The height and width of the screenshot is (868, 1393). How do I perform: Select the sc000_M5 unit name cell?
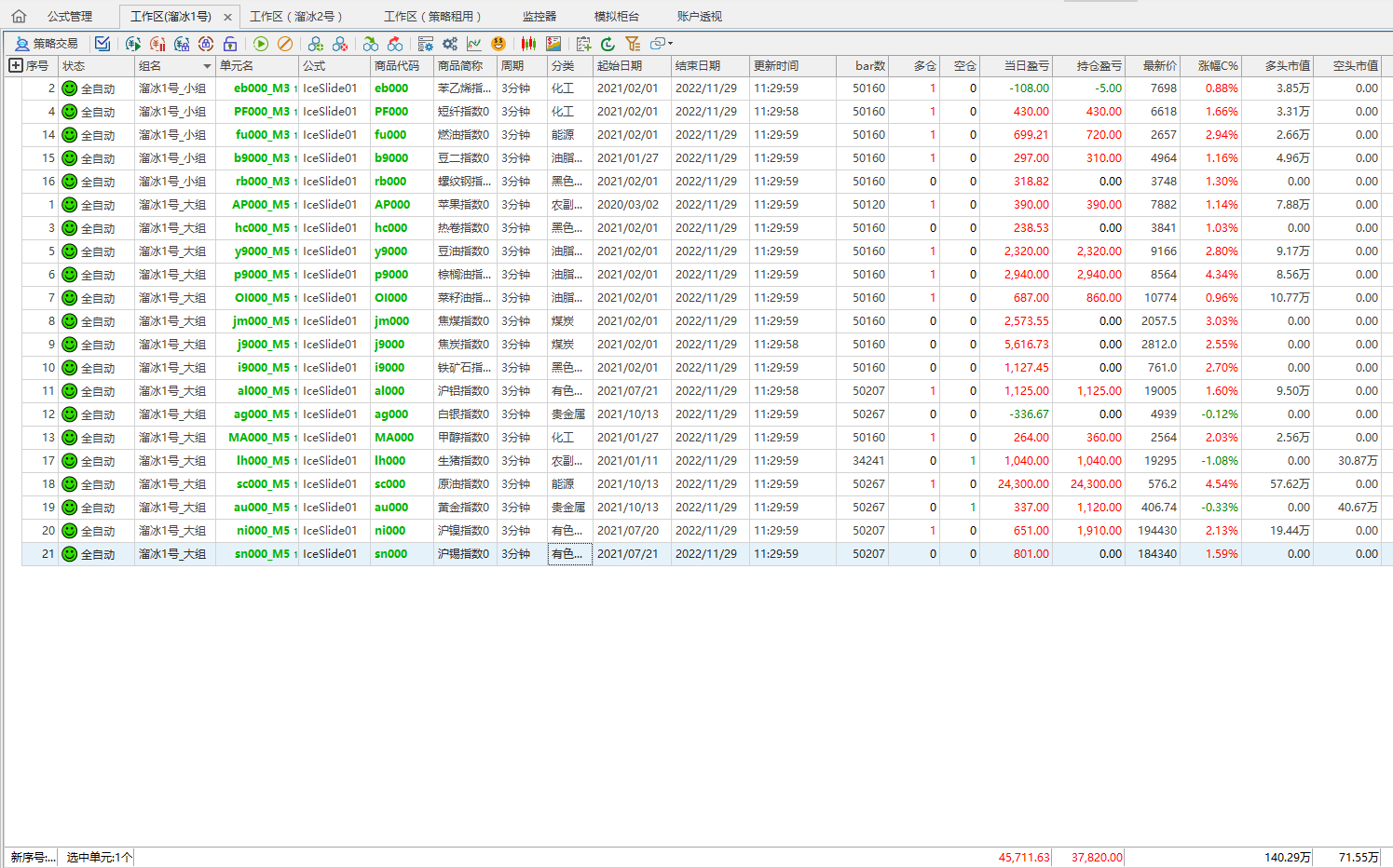(x=263, y=484)
